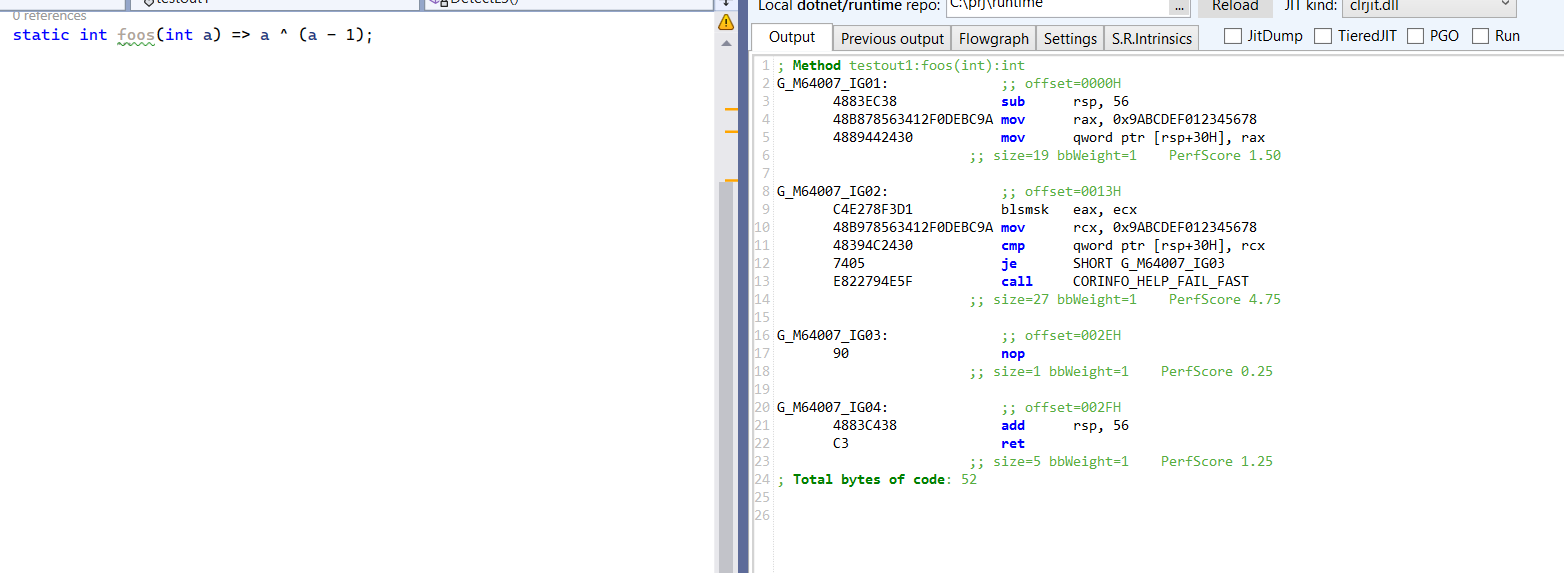Screen dimensions: 1564x573
Task: Select the G_M64007_IG04: label
Action: pos(832,407)
